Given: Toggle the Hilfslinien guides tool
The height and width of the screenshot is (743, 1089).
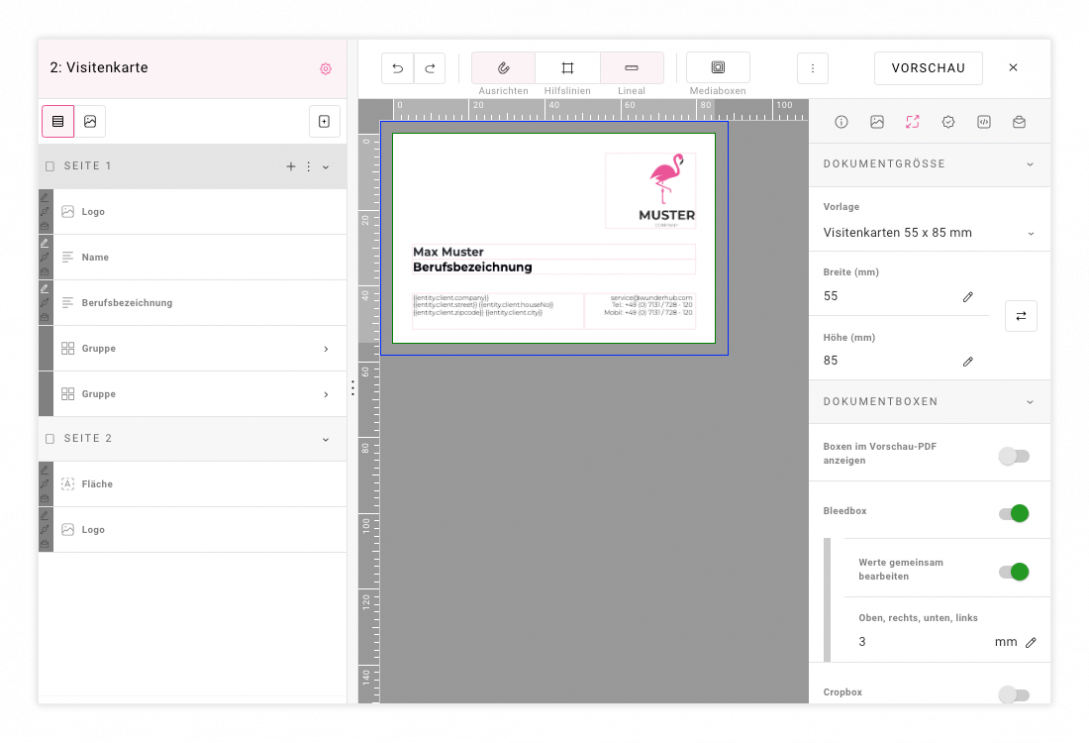Looking at the screenshot, I should (x=567, y=68).
